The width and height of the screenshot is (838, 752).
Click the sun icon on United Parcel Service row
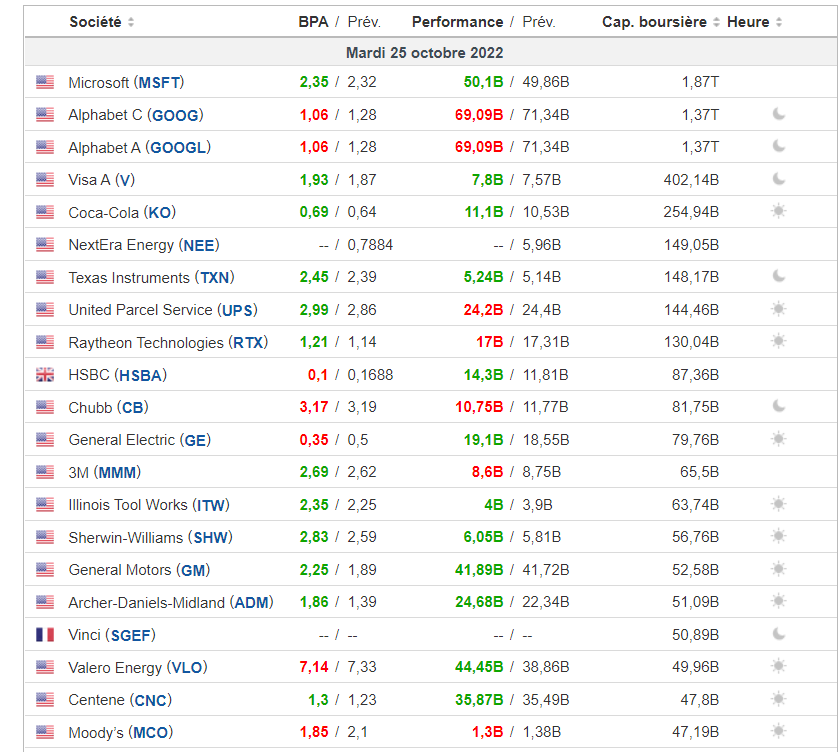click(x=779, y=309)
